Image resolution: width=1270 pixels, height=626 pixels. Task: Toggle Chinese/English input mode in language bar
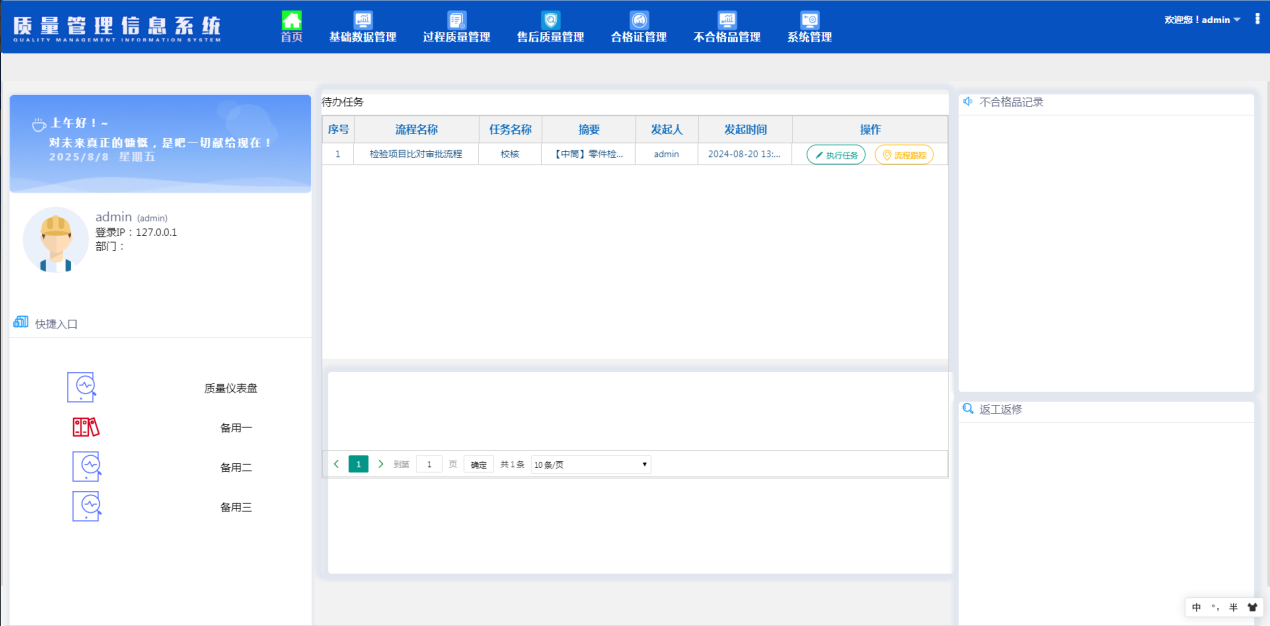click(1196, 607)
